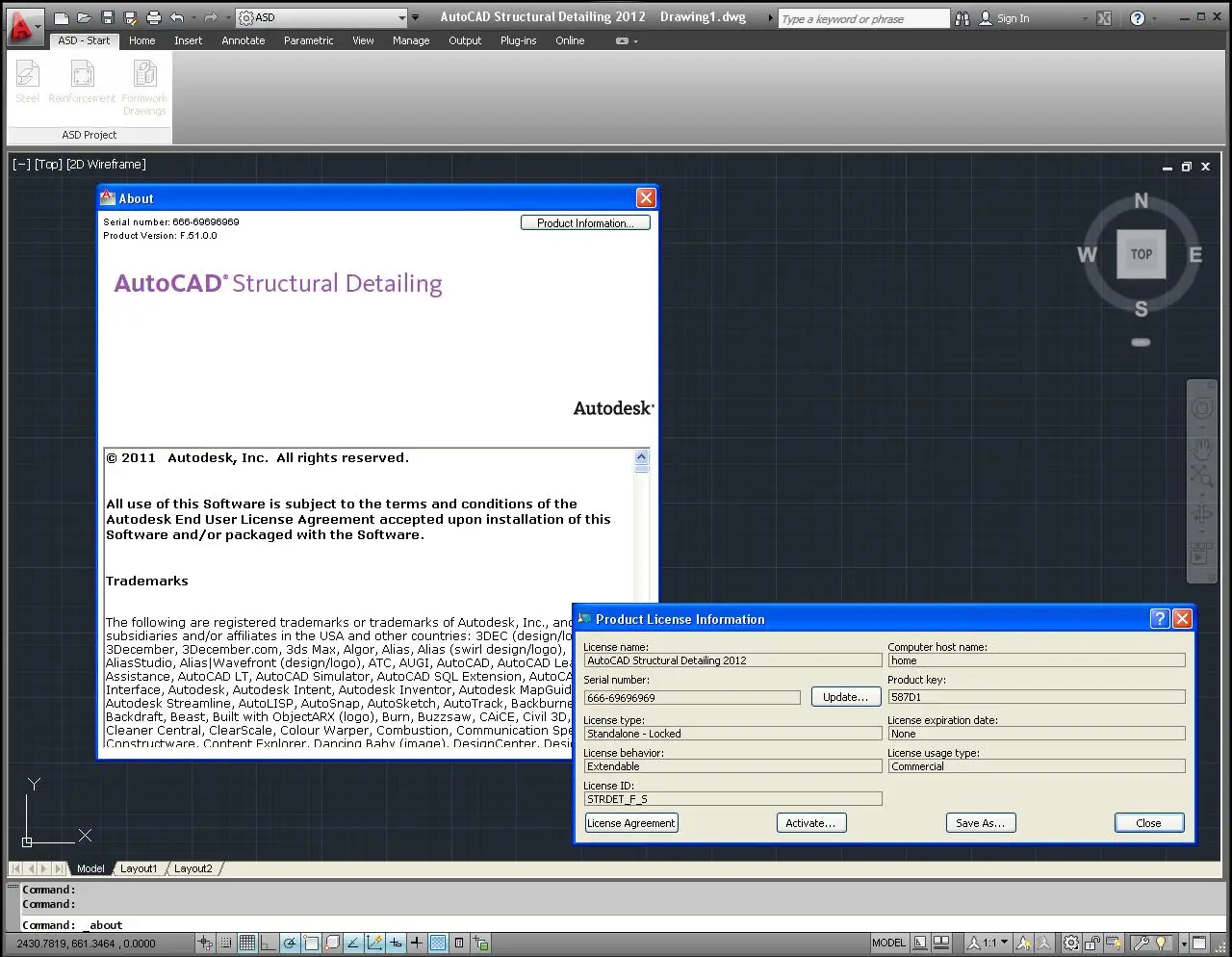Viewport: 1232px width, 957px height.
Task: Open the Insert ribbon tab
Action: (189, 40)
